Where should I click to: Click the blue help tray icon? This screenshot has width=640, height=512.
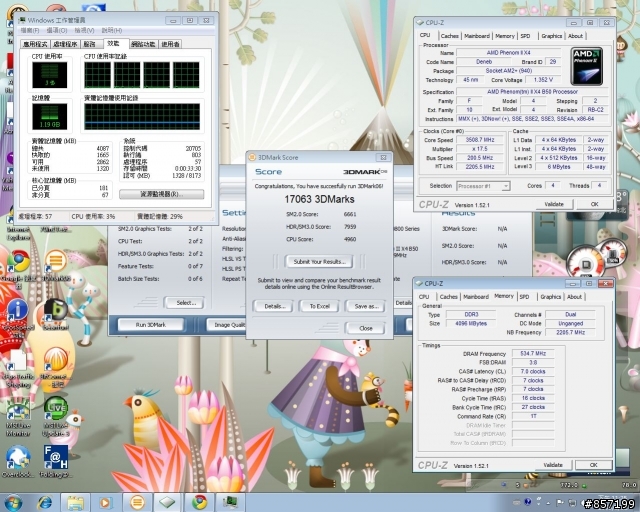[x=528, y=502]
